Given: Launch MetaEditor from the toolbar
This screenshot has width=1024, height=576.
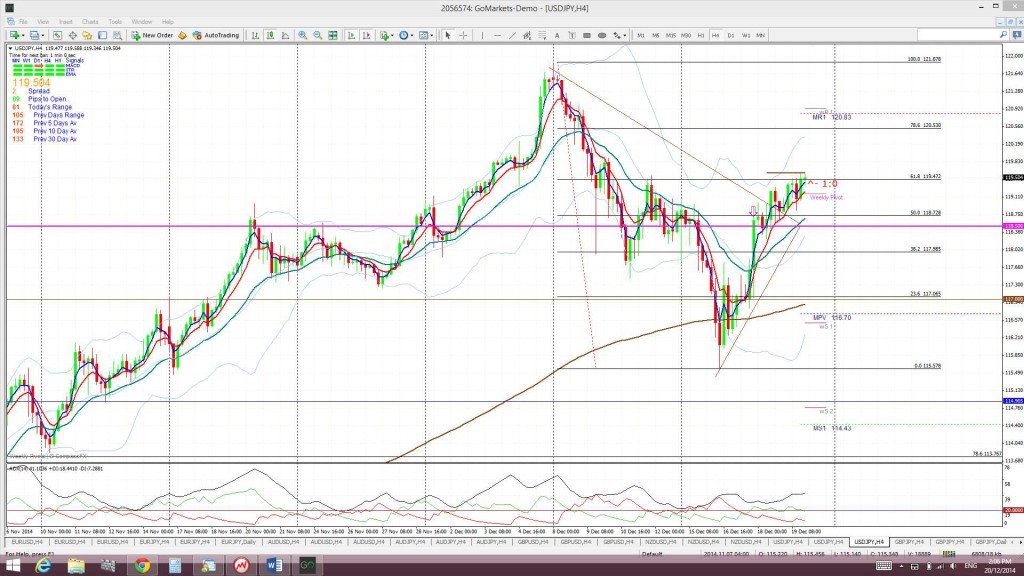Looking at the screenshot, I should click(x=182, y=35).
